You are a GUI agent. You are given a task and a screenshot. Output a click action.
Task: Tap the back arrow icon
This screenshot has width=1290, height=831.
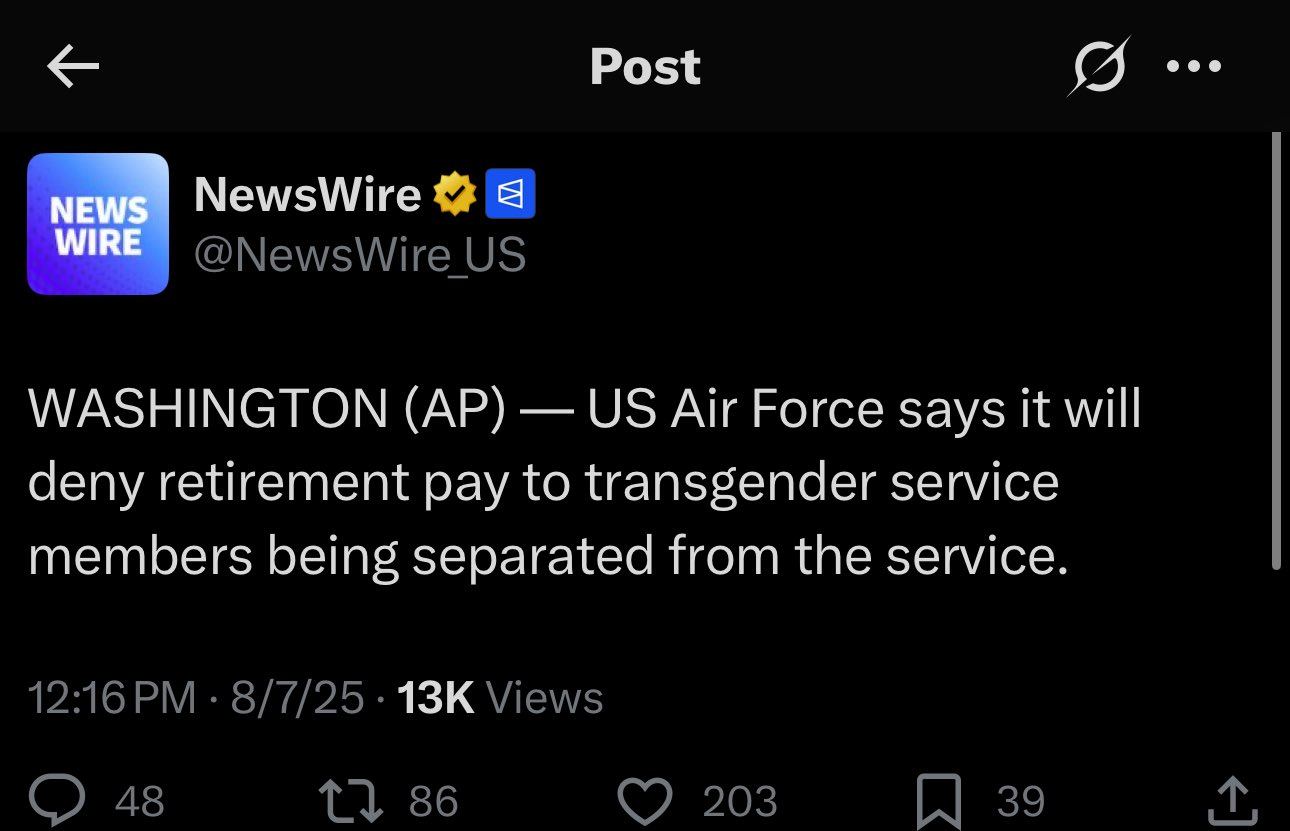pos(73,67)
